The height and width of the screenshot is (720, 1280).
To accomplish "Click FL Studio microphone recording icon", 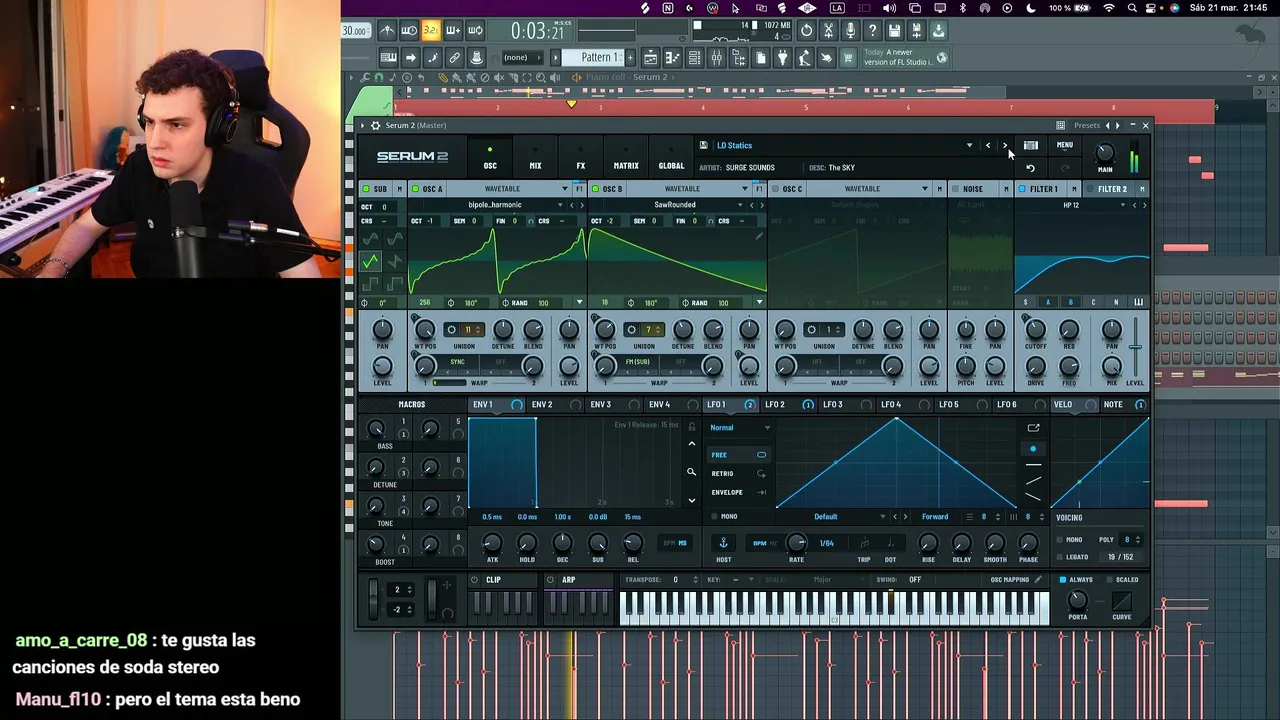I will (x=850, y=31).
